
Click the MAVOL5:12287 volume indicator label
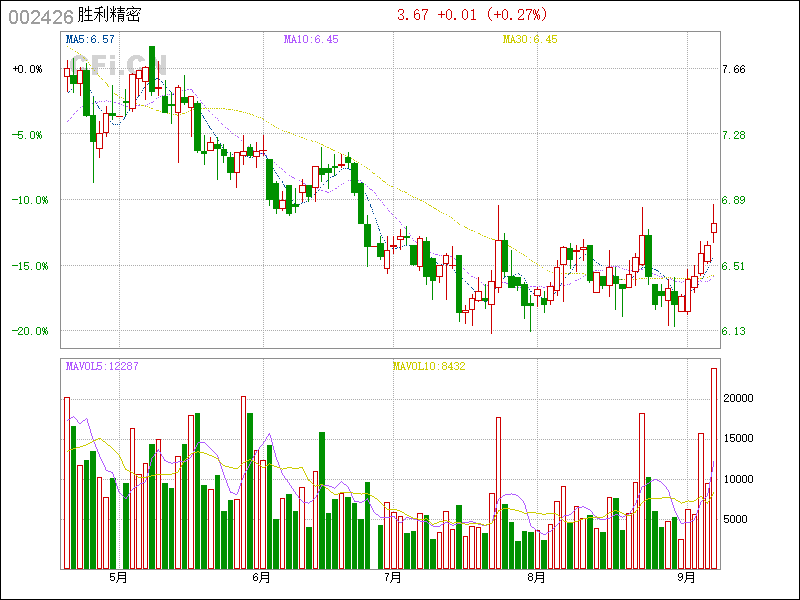click(102, 366)
